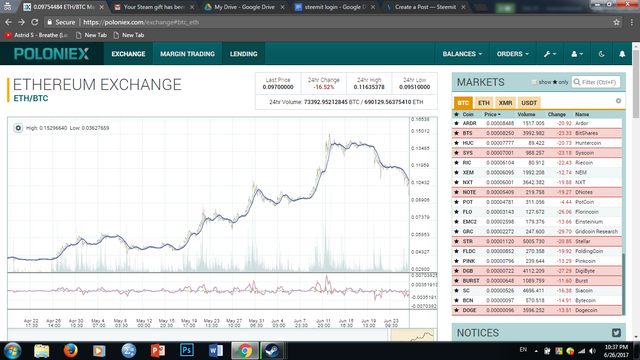This screenshot has width=640, height=360.
Task: Open Chrome menu three dots
Action: pos(631,22)
